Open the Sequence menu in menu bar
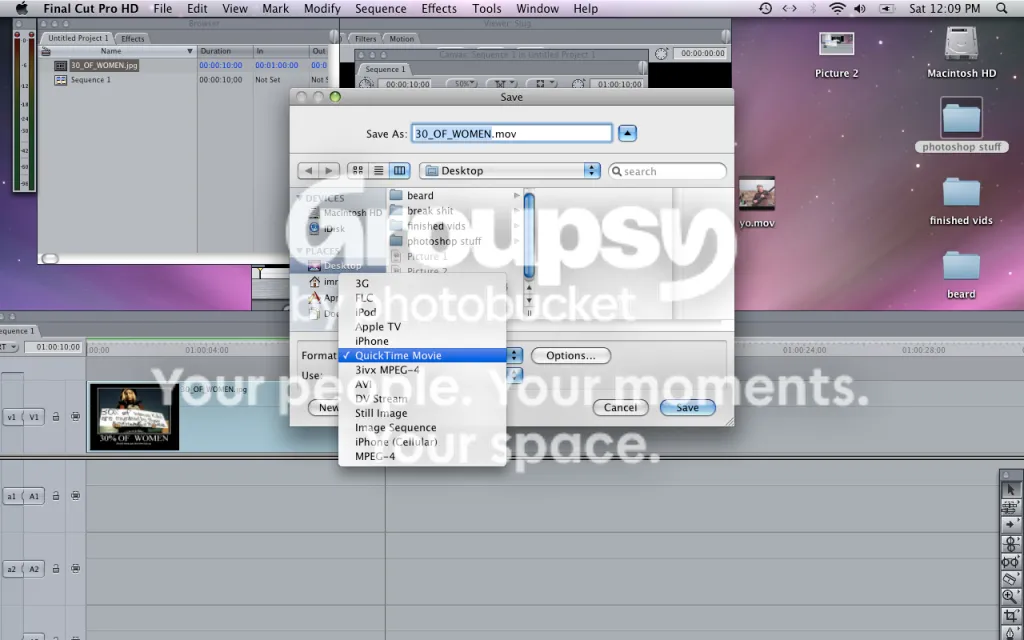The image size is (1024, 640). tap(380, 8)
